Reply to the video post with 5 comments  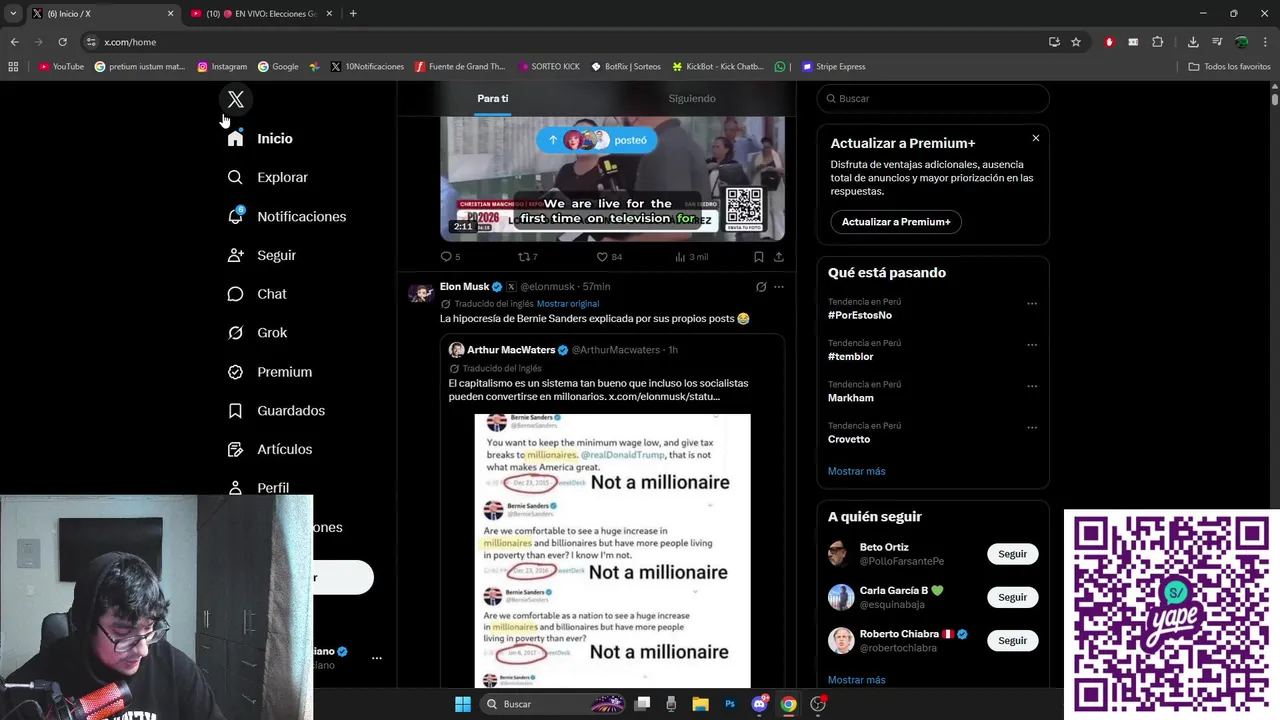[x=450, y=257]
